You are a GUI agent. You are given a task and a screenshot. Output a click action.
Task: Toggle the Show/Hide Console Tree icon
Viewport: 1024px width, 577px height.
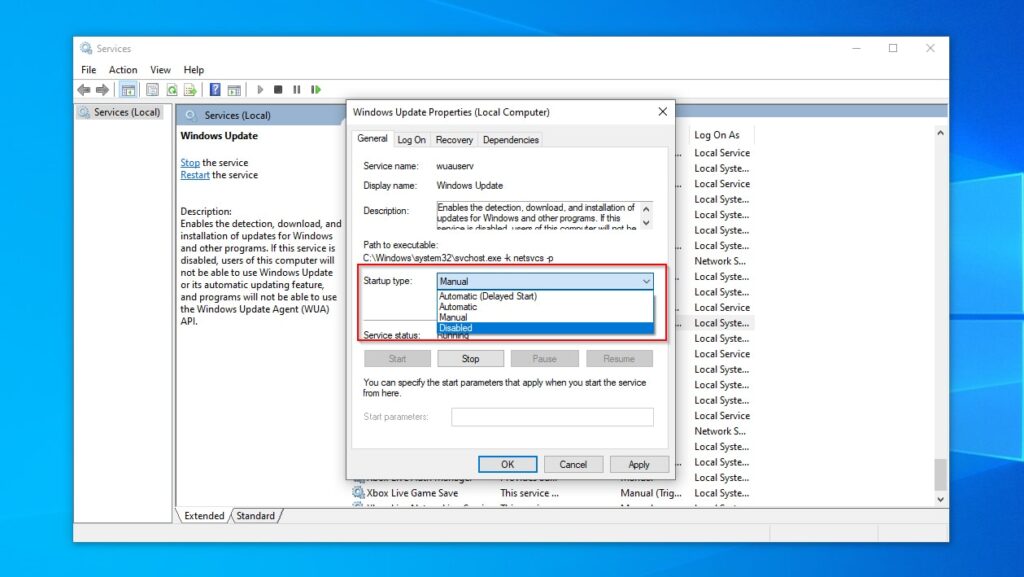click(x=129, y=89)
